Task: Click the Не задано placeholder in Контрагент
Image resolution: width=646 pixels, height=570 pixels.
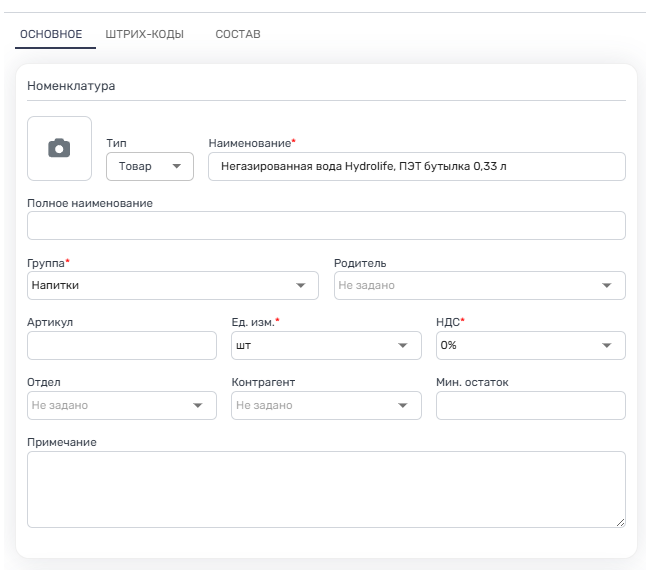Action: point(265,406)
